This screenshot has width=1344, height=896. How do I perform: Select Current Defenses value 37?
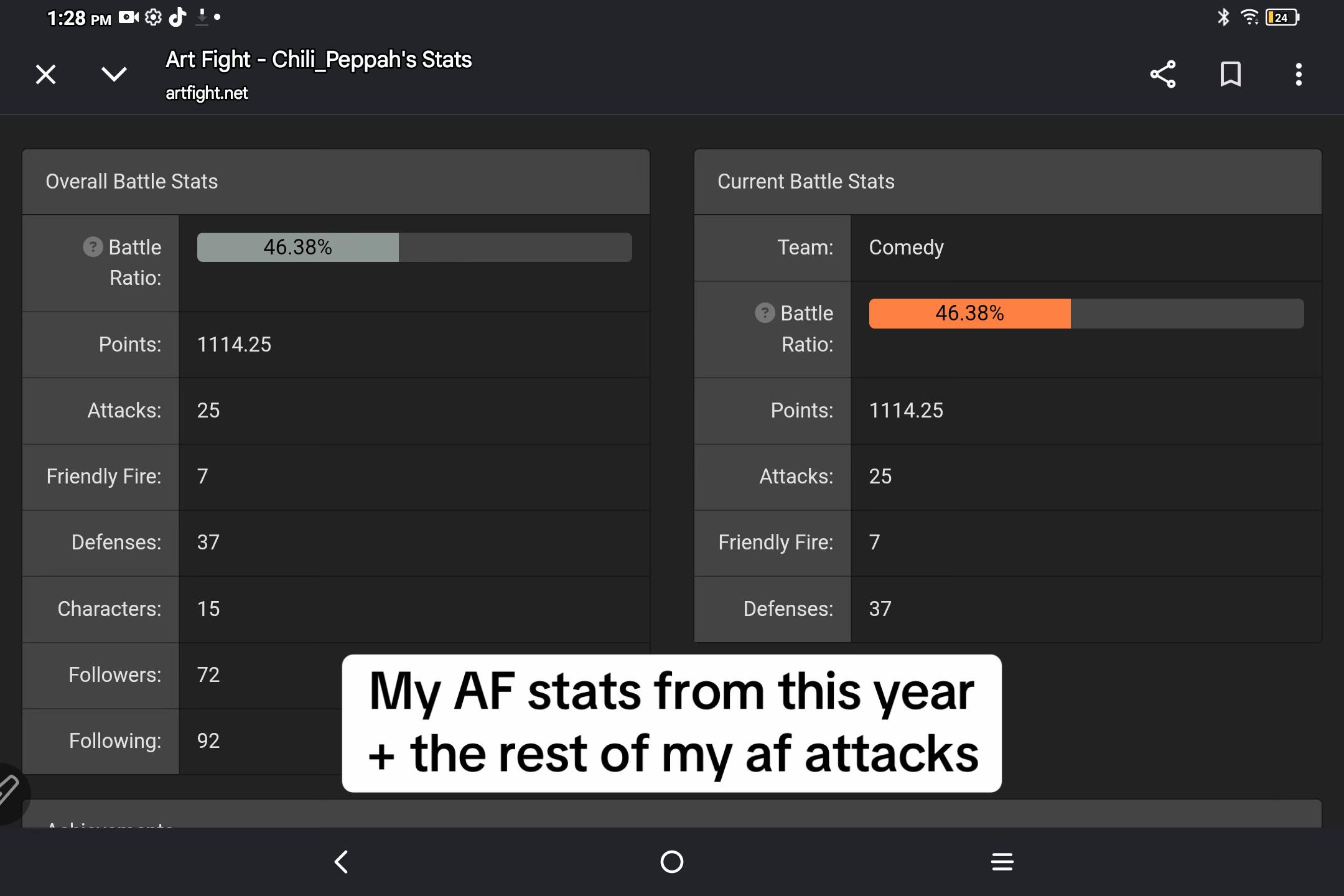tap(880, 609)
